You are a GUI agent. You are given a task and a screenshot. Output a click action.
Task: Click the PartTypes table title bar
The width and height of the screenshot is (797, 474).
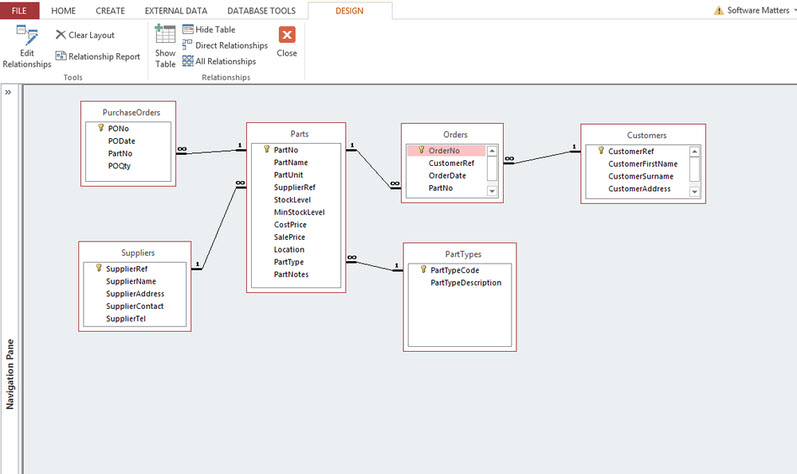point(460,254)
